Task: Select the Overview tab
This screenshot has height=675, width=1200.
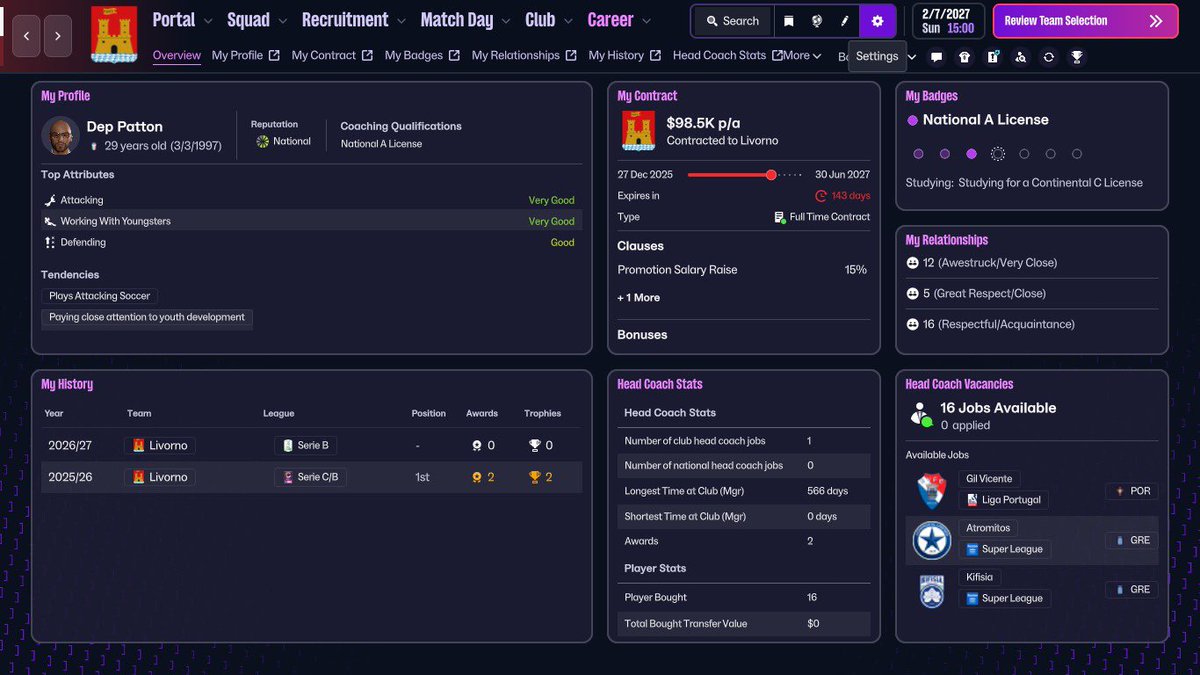Action: (177, 56)
